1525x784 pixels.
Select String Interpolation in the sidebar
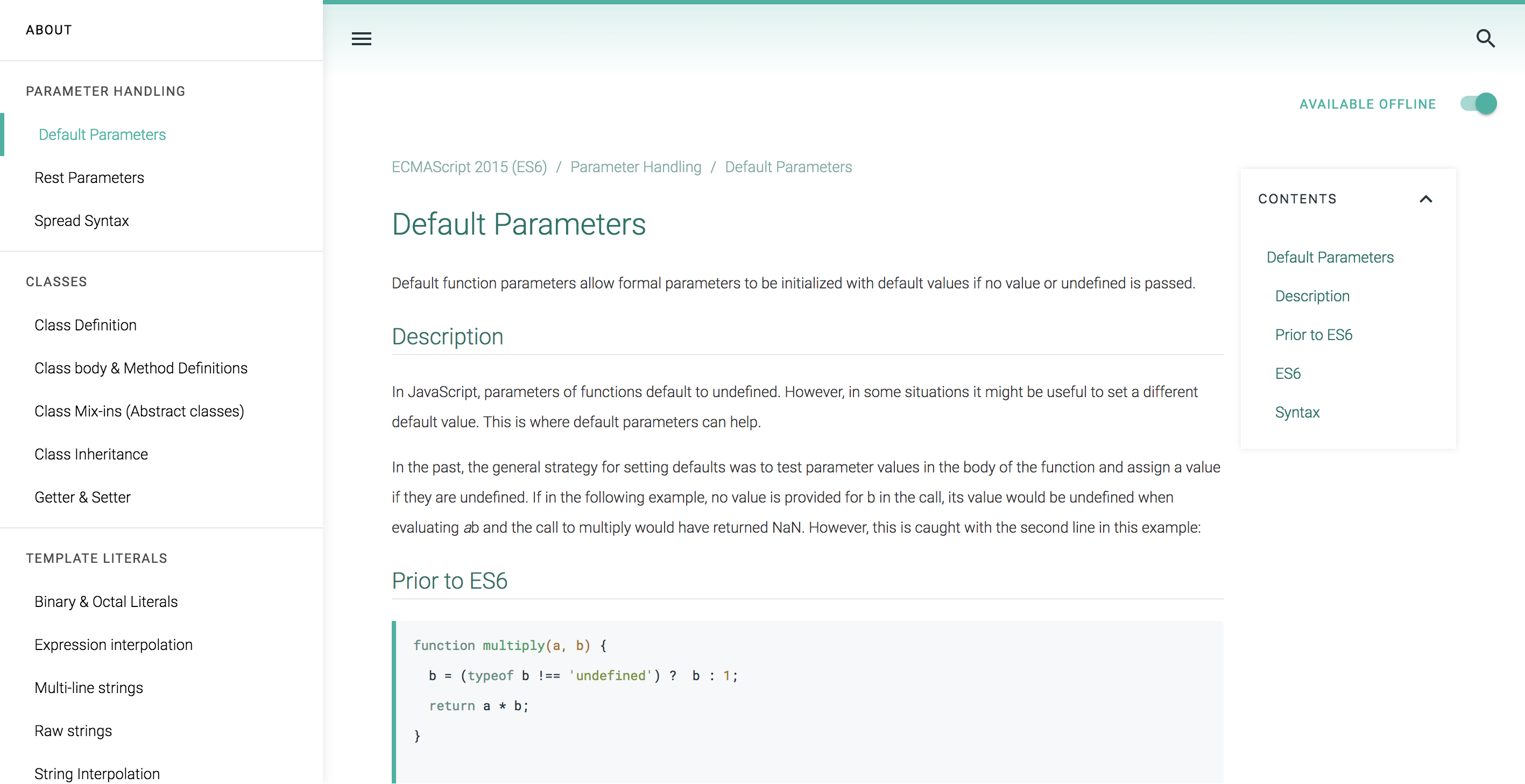(x=96, y=773)
